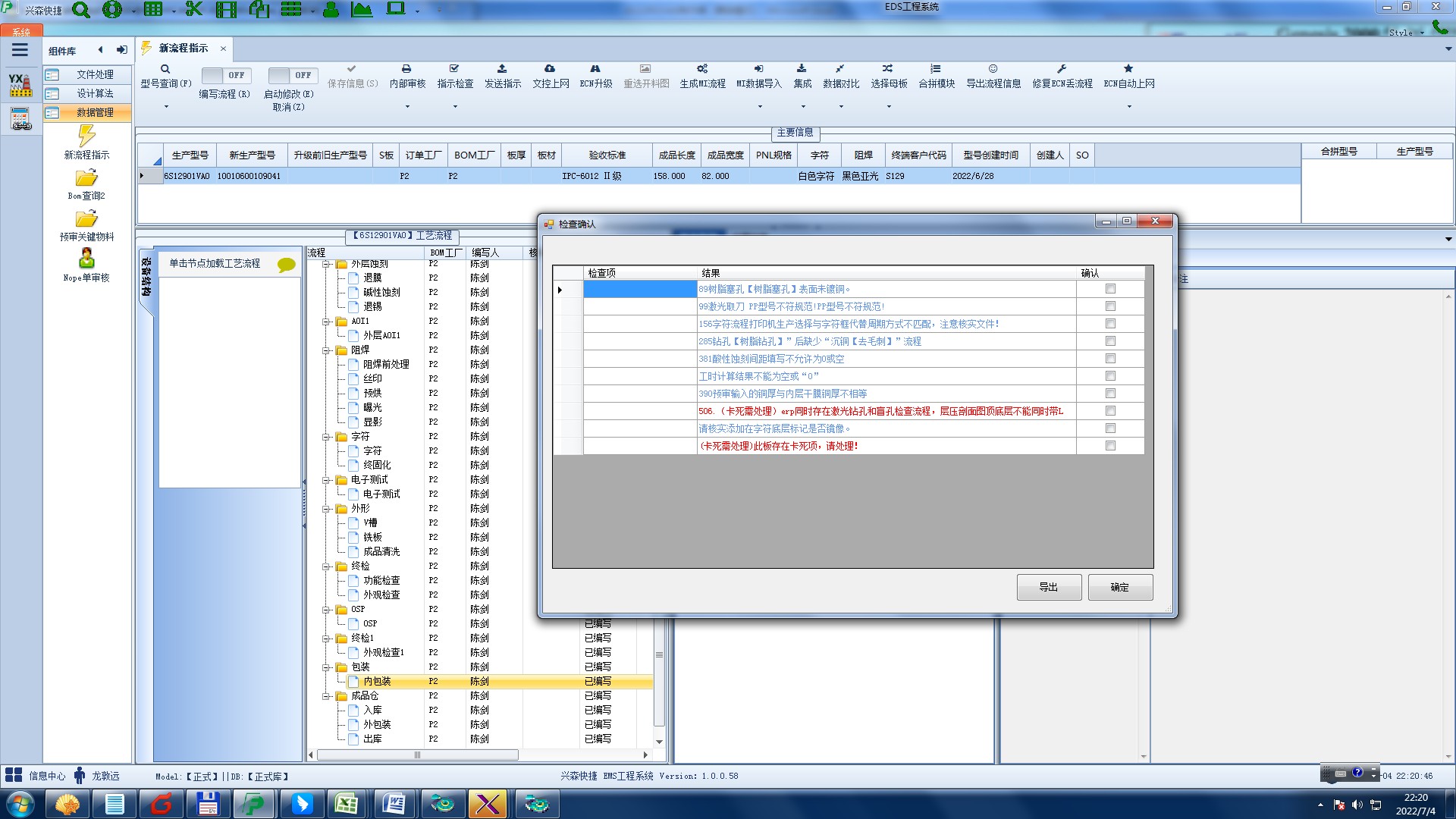The width and height of the screenshot is (1456, 819).
Task: Collapse the 成品仓 tree folder
Action: [x=326, y=696]
